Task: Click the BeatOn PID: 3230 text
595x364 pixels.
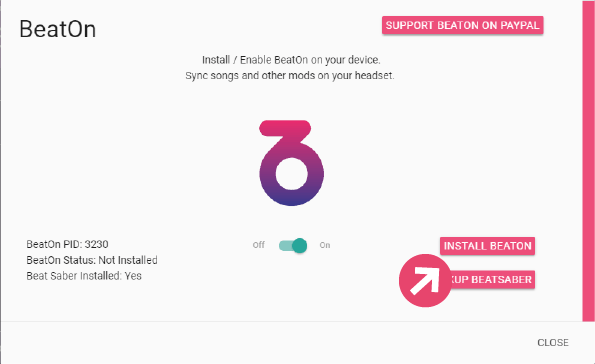Action: pos(67,244)
